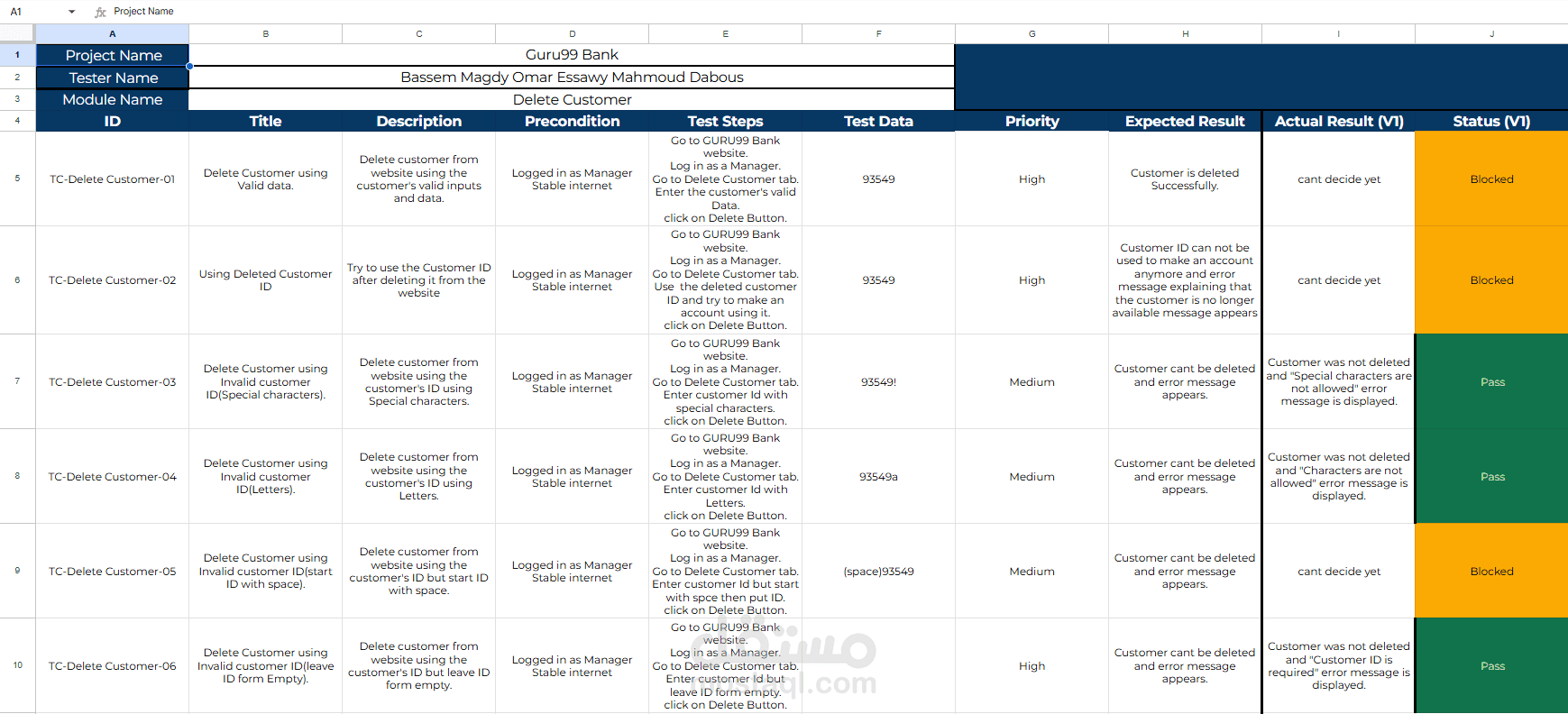The image size is (1568, 714).
Task: Select cell TC-Delete Customer-02
Action: point(113,280)
